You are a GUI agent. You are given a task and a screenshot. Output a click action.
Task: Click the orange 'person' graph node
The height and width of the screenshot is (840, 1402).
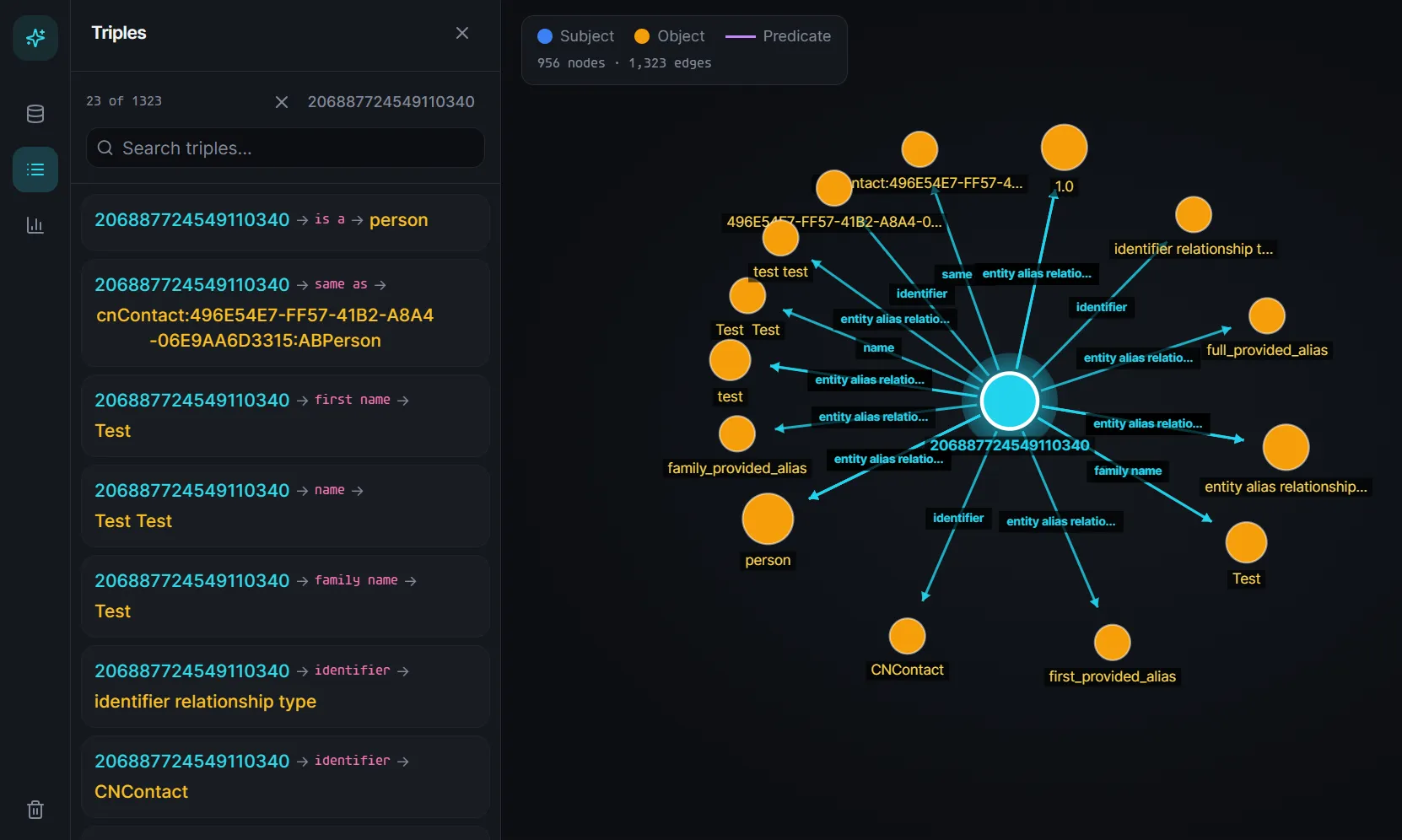click(767, 519)
